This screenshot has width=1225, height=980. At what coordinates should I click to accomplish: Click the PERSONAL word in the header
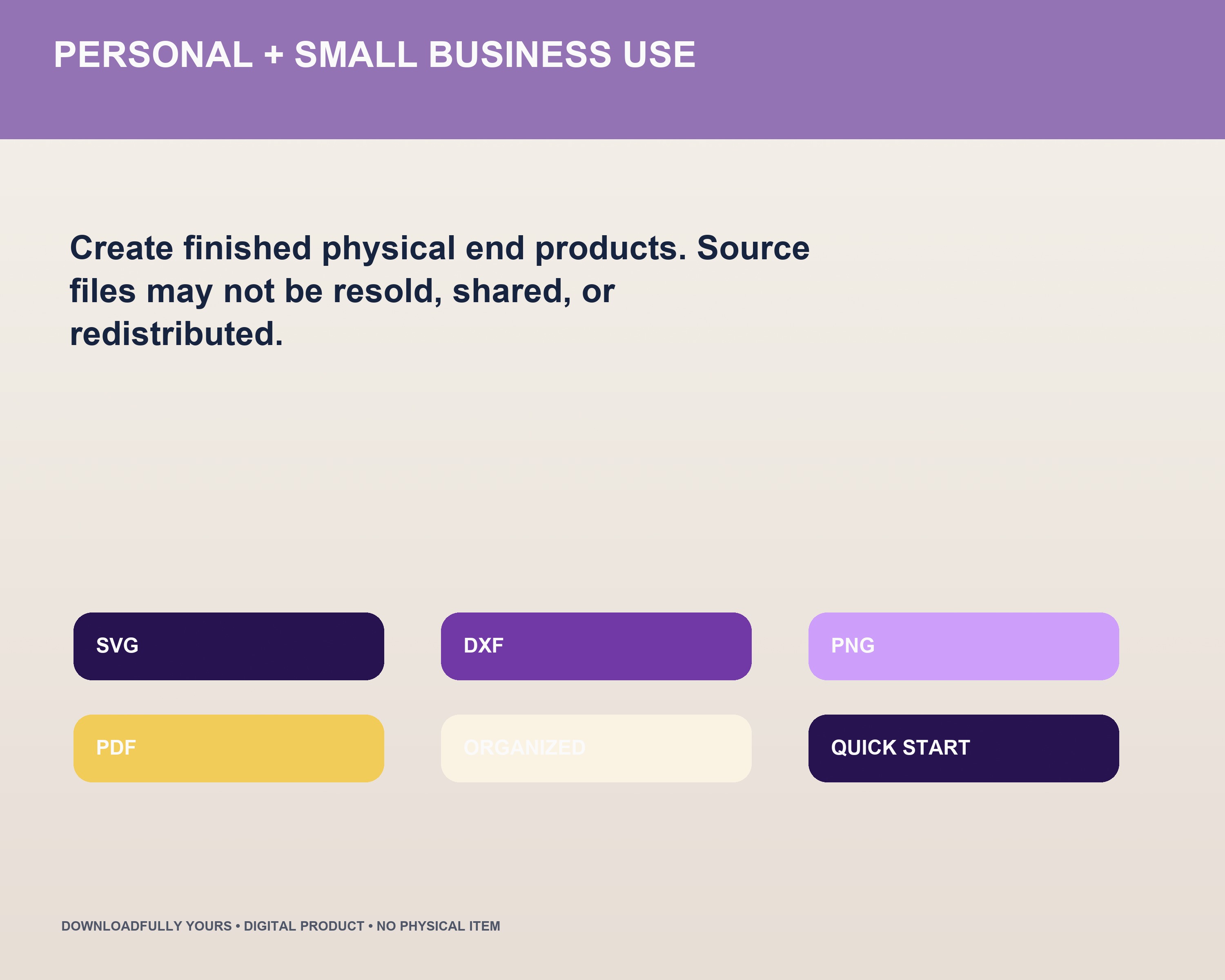click(x=154, y=55)
